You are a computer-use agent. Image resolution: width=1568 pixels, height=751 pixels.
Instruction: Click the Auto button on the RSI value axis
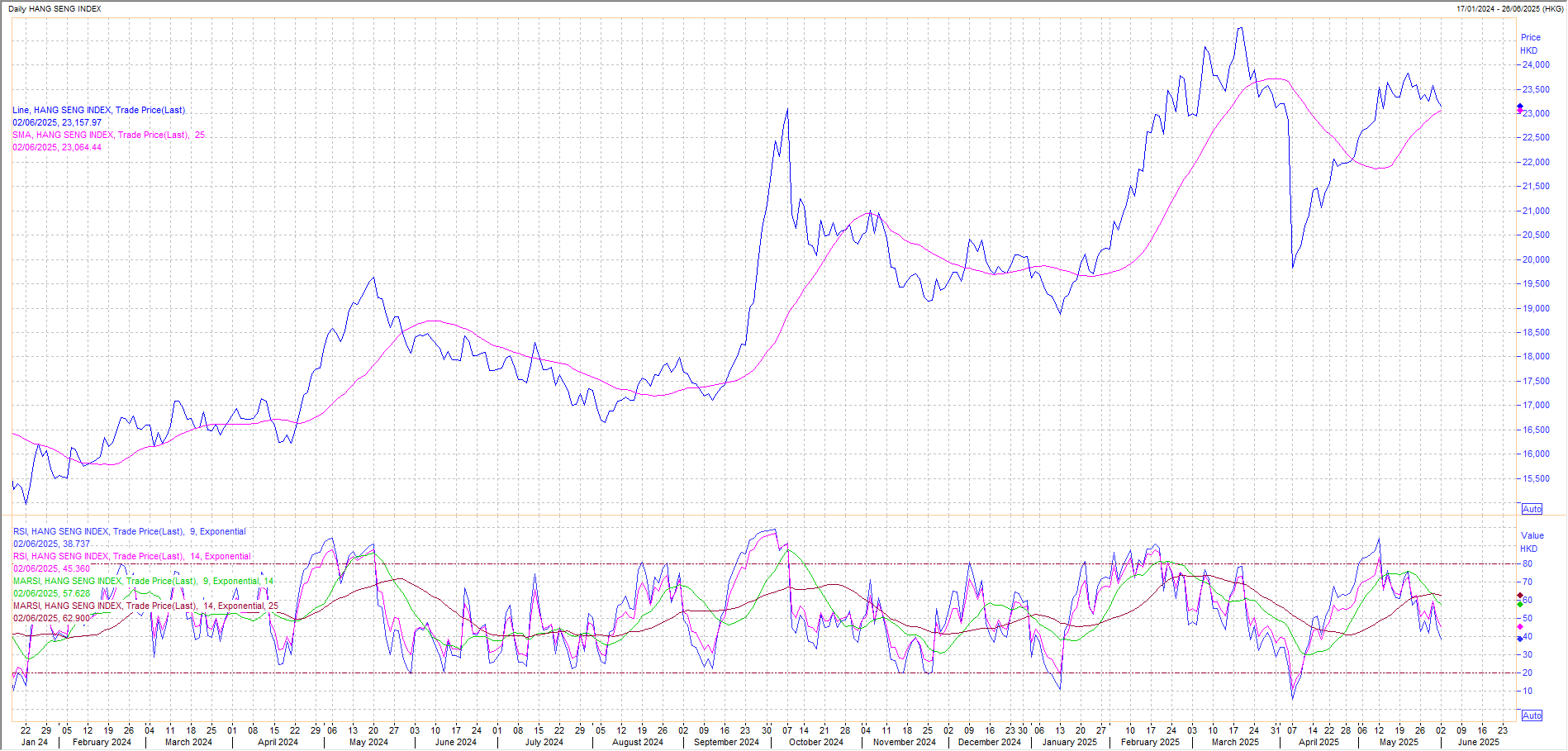pos(1532,715)
